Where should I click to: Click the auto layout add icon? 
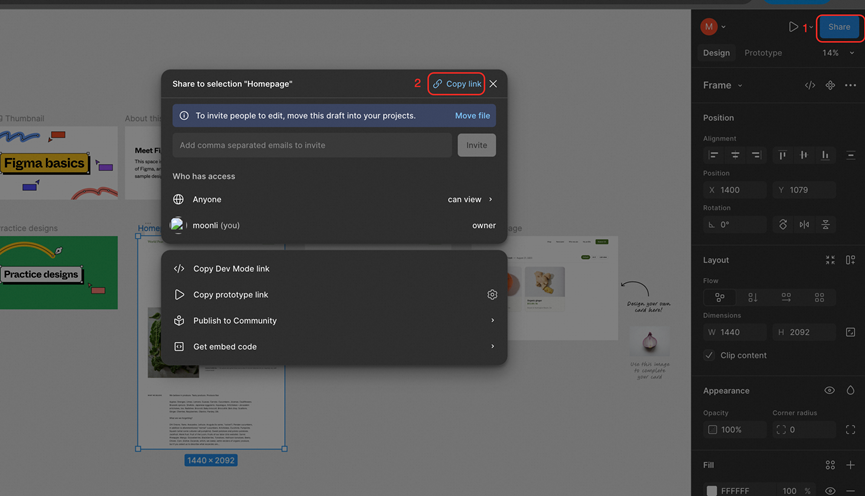(850, 260)
